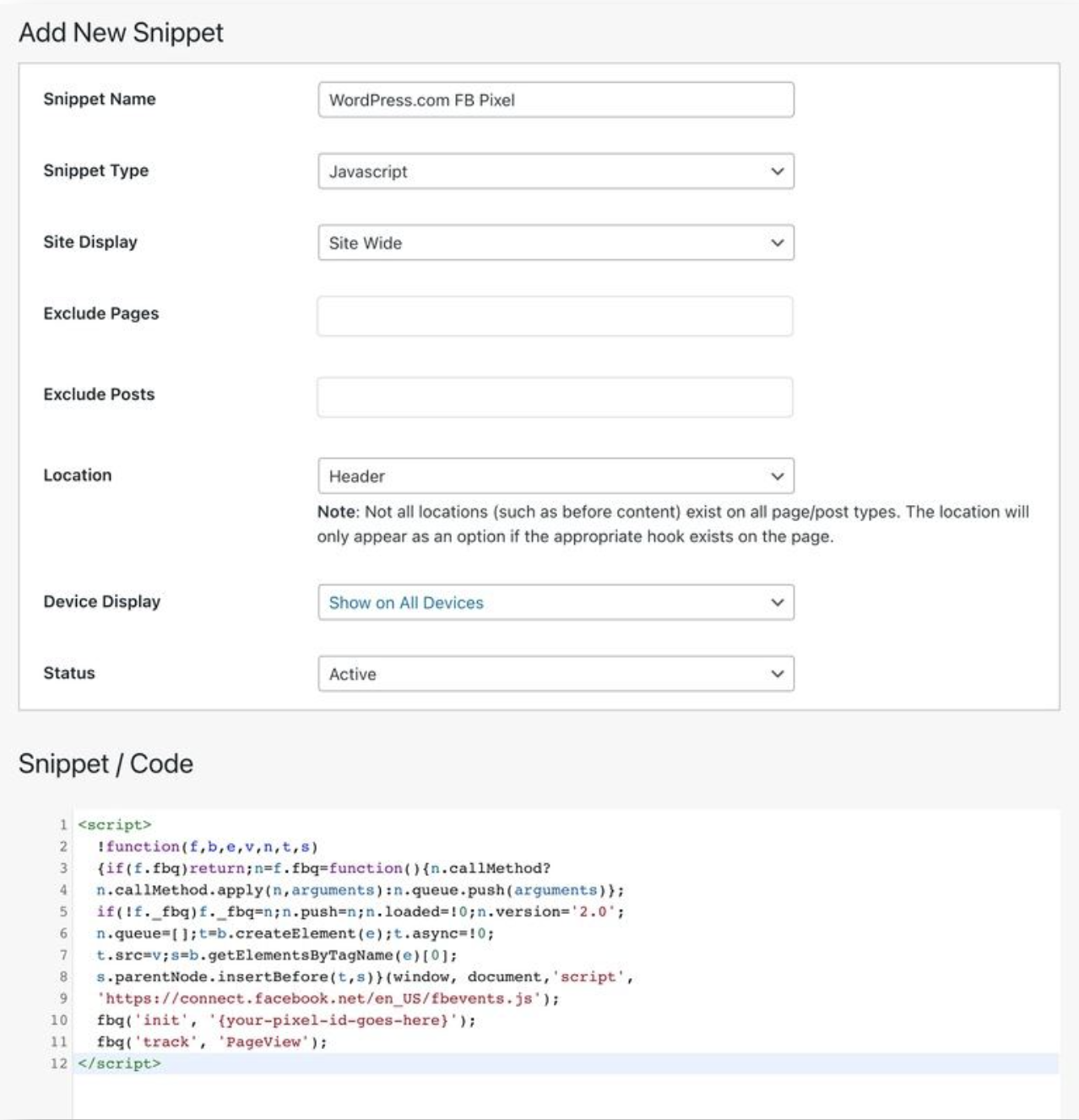Click code line with n.callMethod.apply

pos(361,889)
